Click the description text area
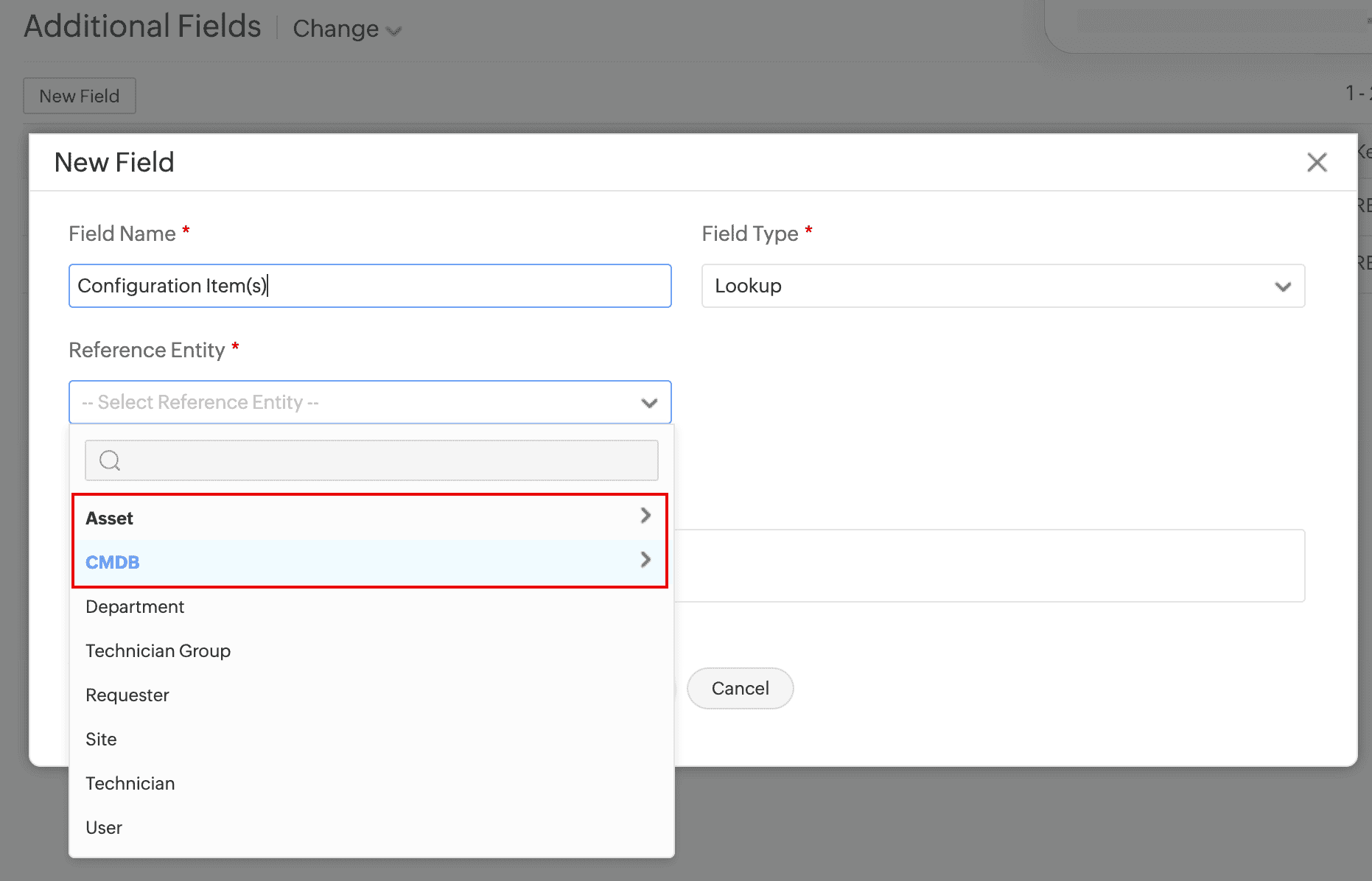1372x881 pixels. [987, 565]
